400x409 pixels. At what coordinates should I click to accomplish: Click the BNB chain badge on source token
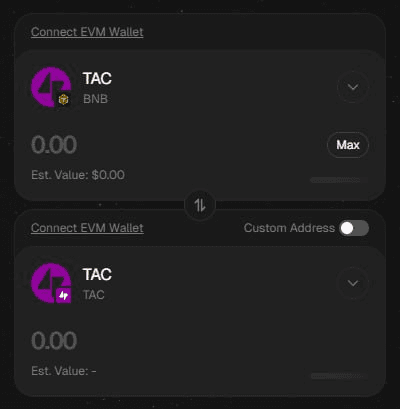[63, 99]
